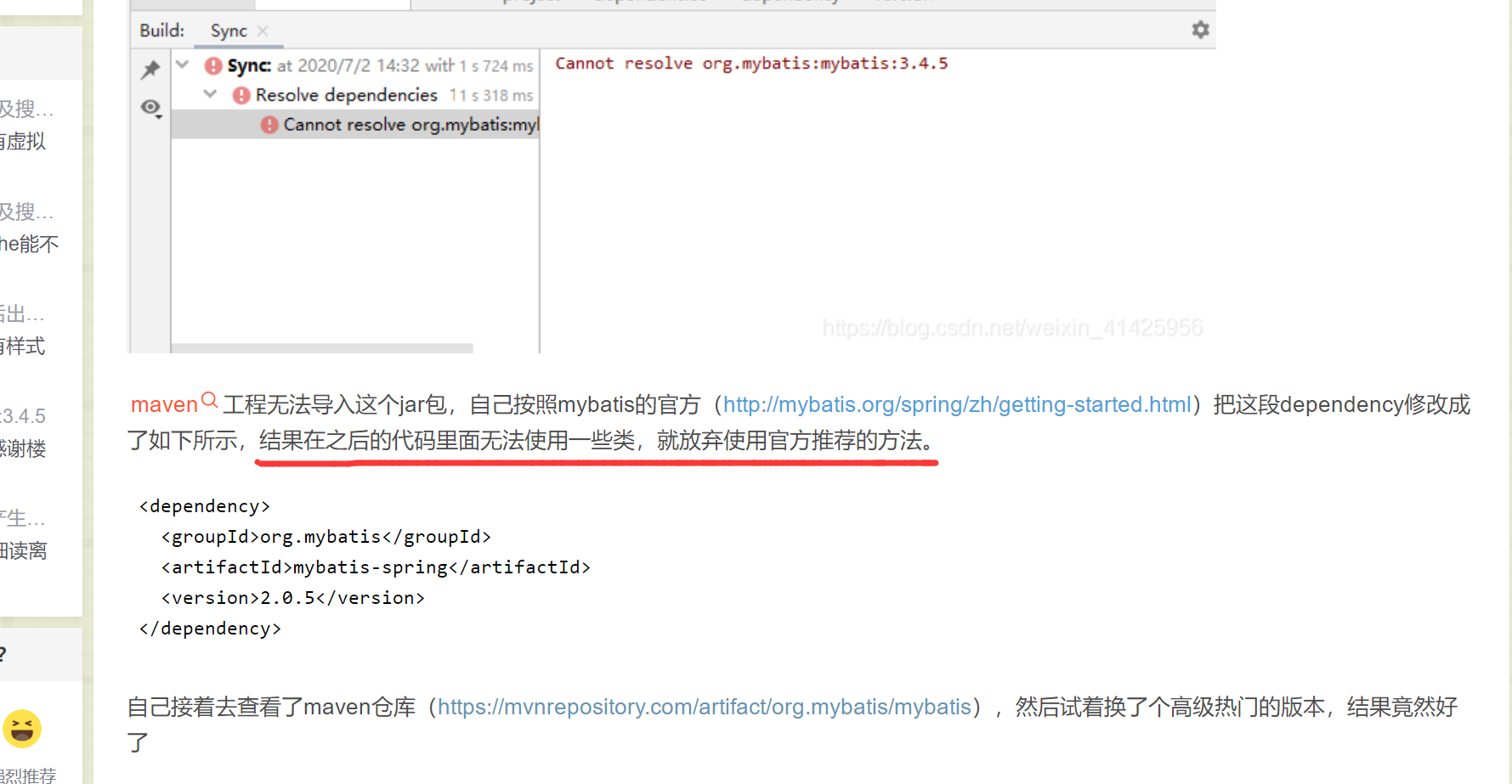Toggle the warnings filter eye icon
This screenshot has width=1512, height=784.
tap(150, 108)
